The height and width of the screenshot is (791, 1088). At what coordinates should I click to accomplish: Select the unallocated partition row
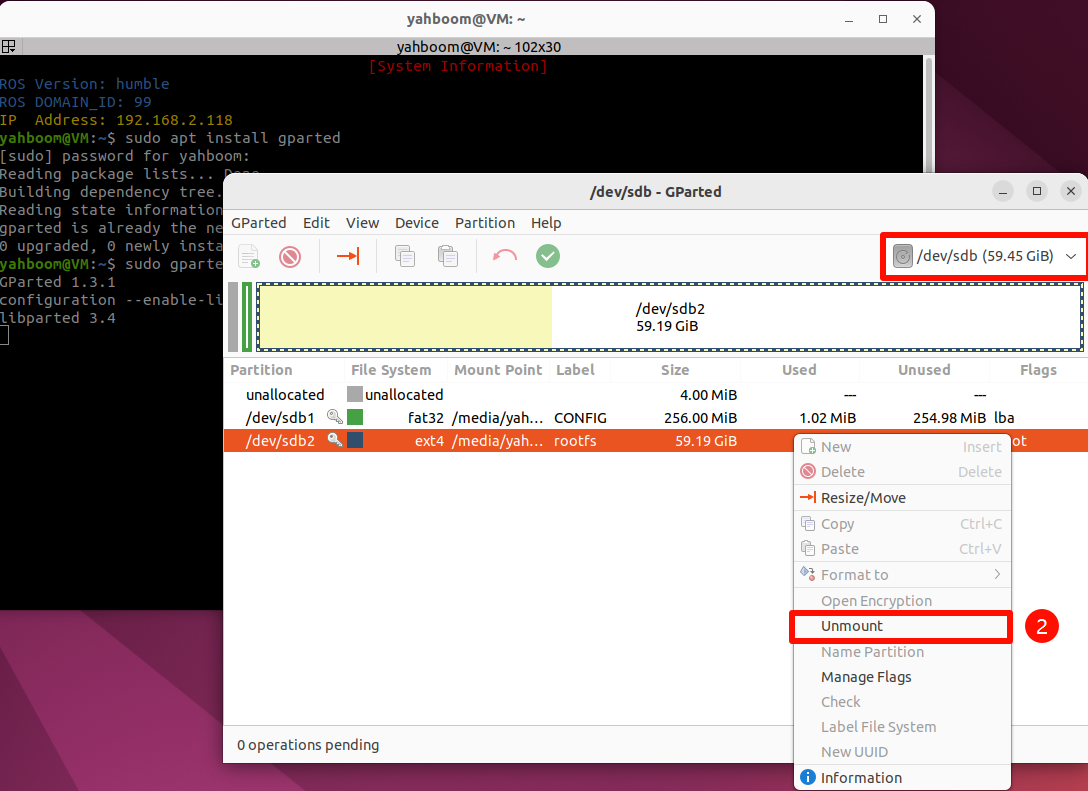coord(656,394)
